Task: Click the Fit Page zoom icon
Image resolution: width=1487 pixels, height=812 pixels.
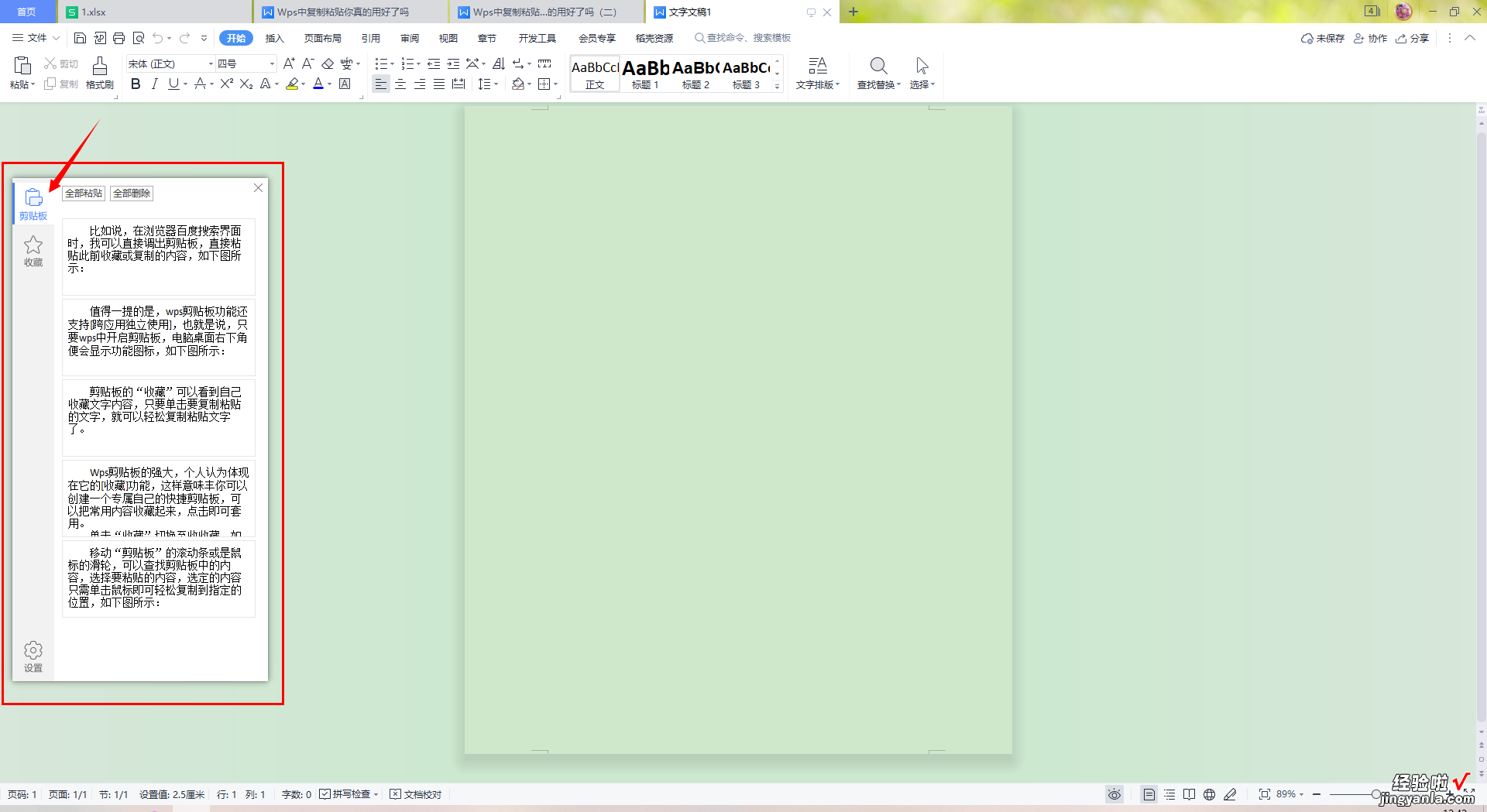Action: click(1265, 794)
